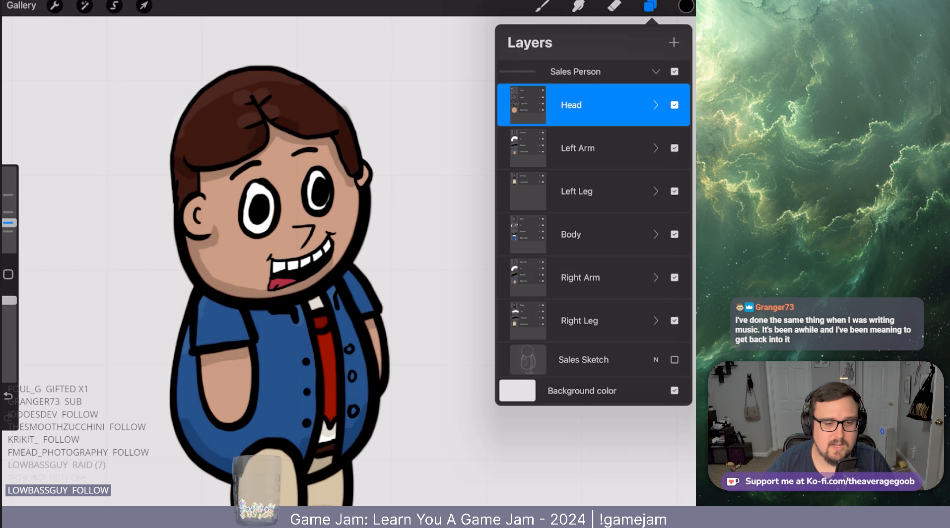Close the Layers panel via layers icon
950x528 pixels.
[x=650, y=6]
